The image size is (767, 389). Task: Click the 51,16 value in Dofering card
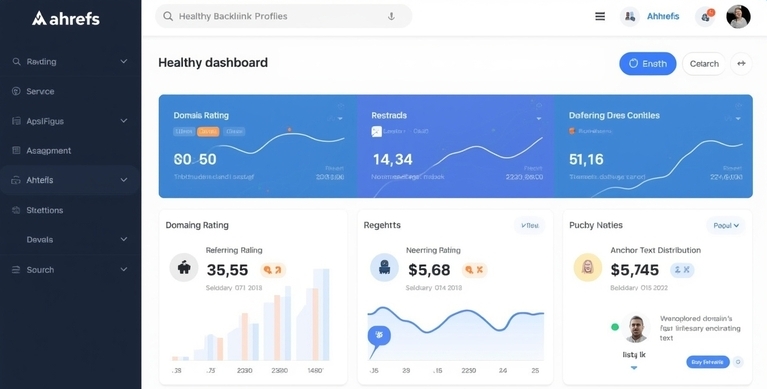586,160
